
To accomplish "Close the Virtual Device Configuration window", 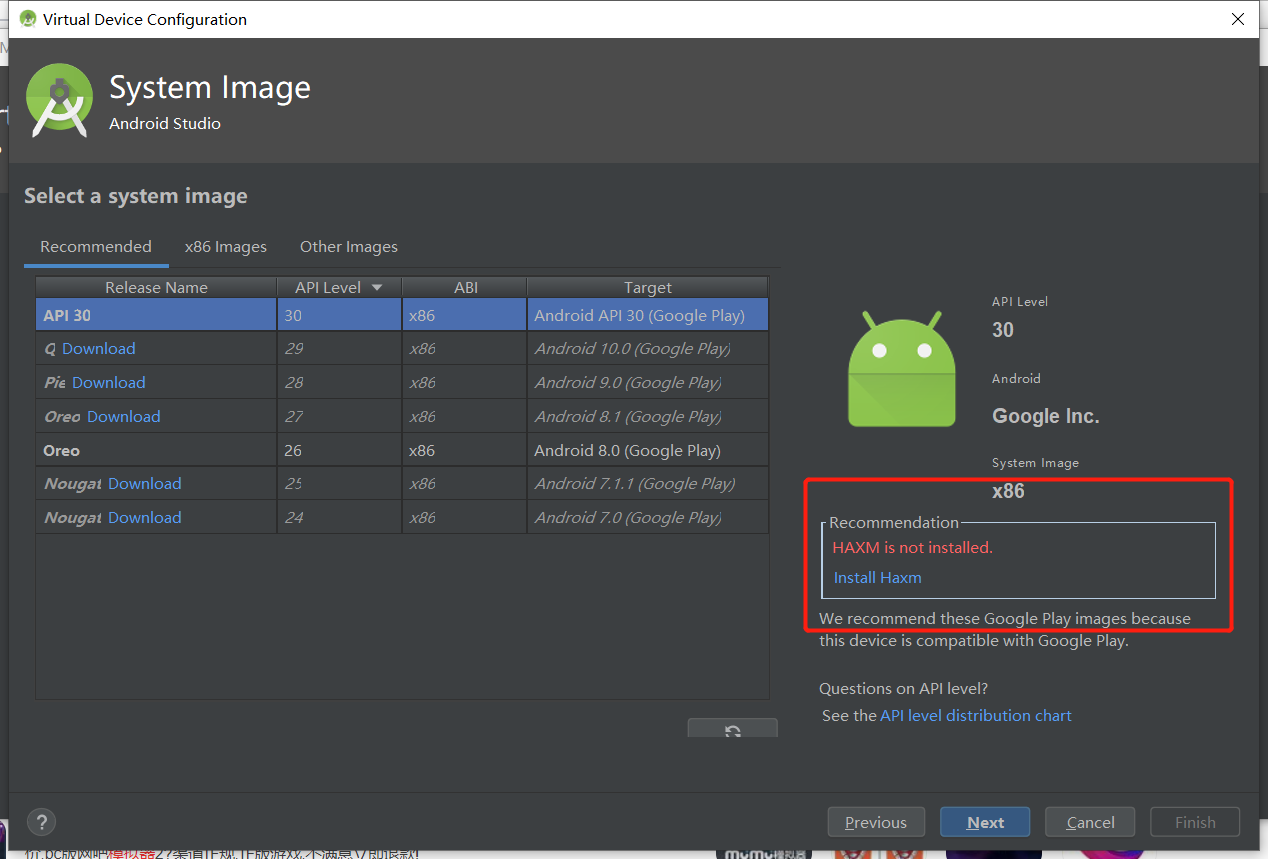I will [1238, 19].
